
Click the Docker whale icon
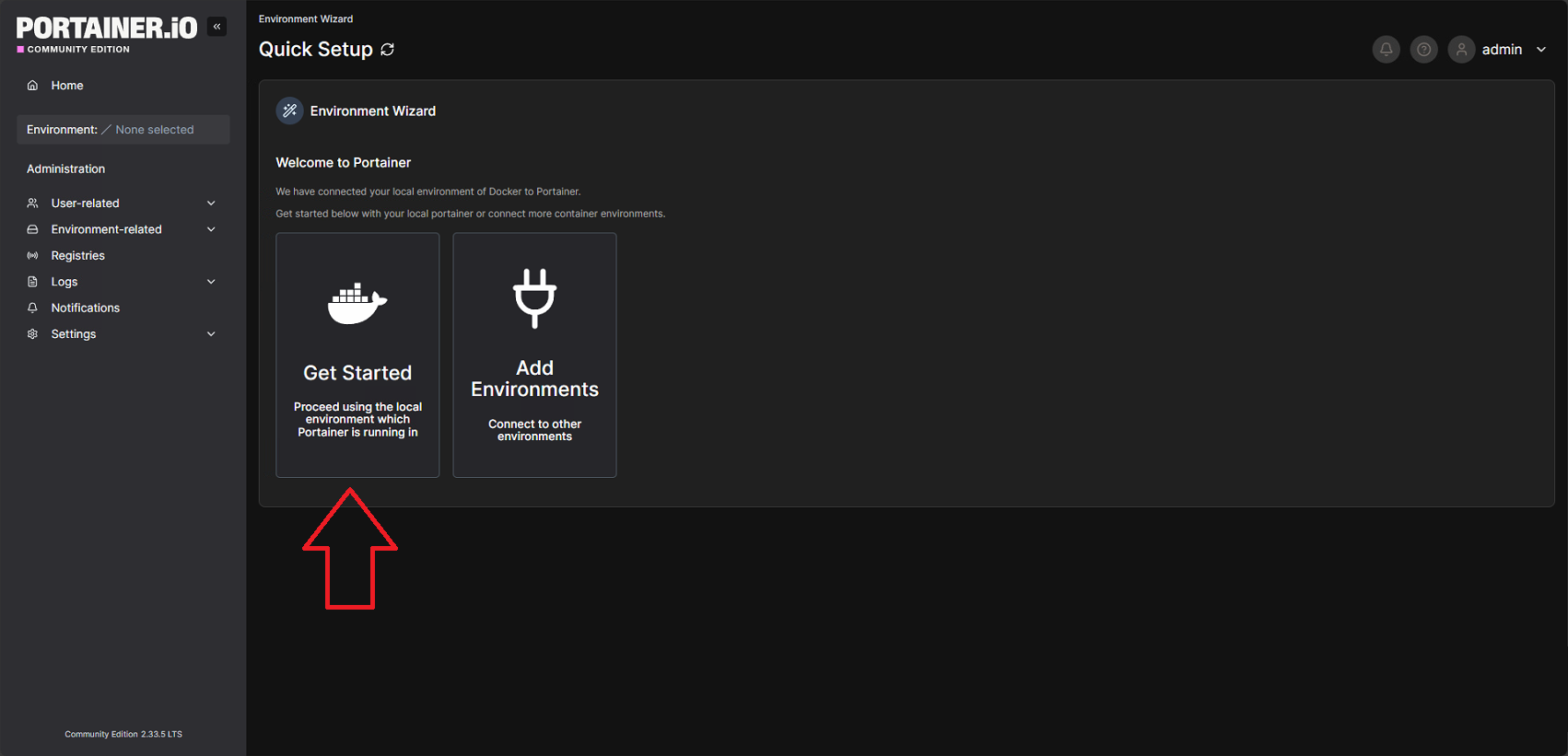click(357, 303)
